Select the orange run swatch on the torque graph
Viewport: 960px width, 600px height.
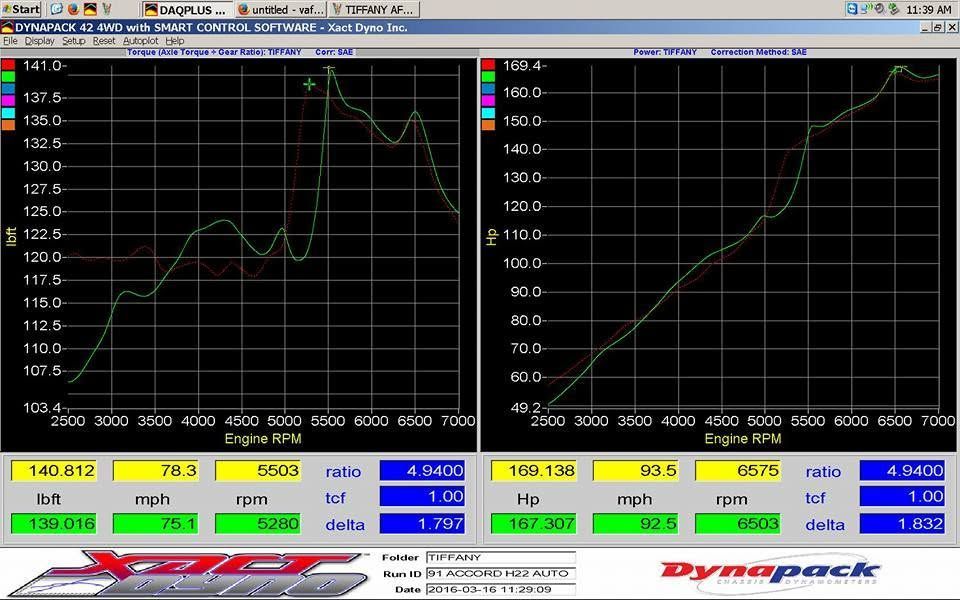point(8,125)
